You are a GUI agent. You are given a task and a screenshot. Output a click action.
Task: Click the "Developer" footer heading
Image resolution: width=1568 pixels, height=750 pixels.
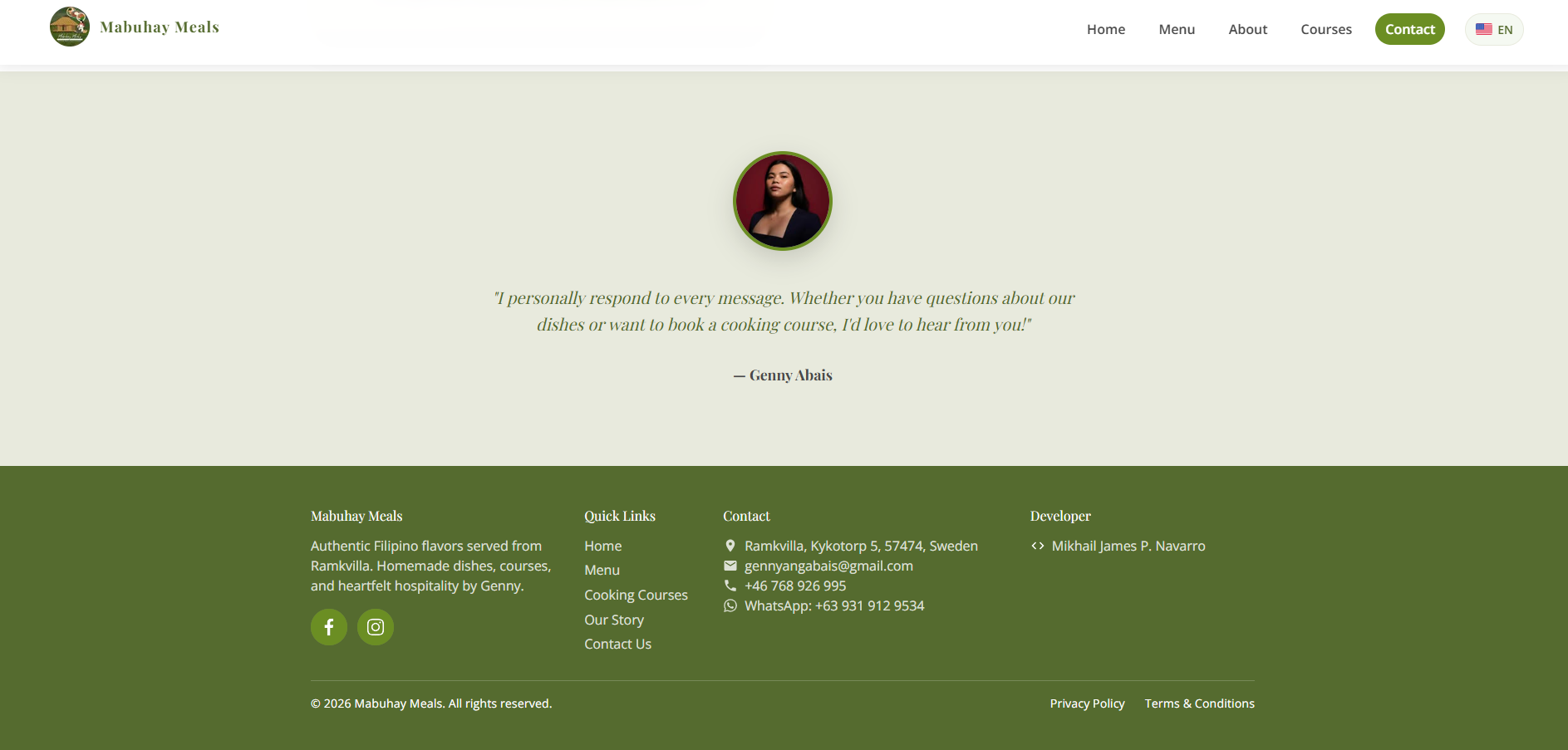1060,516
